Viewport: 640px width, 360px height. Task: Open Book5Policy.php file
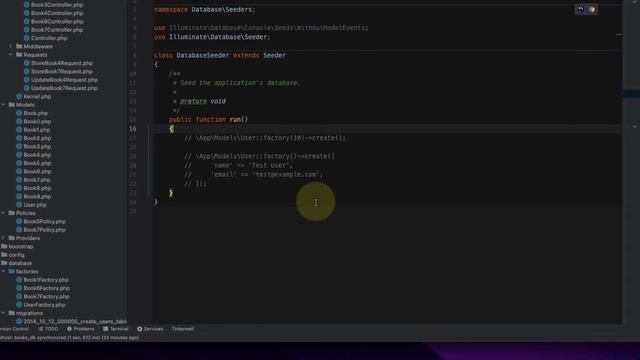tap(41, 221)
